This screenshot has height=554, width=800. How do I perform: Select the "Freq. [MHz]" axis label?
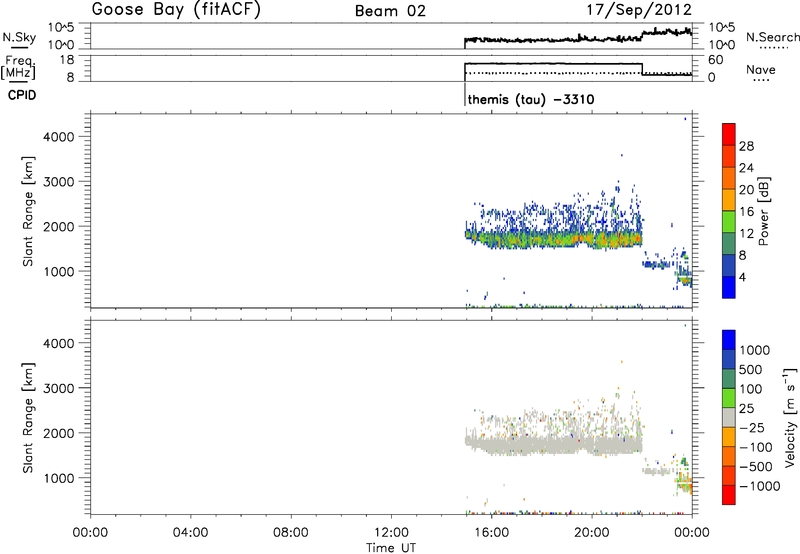20,68
